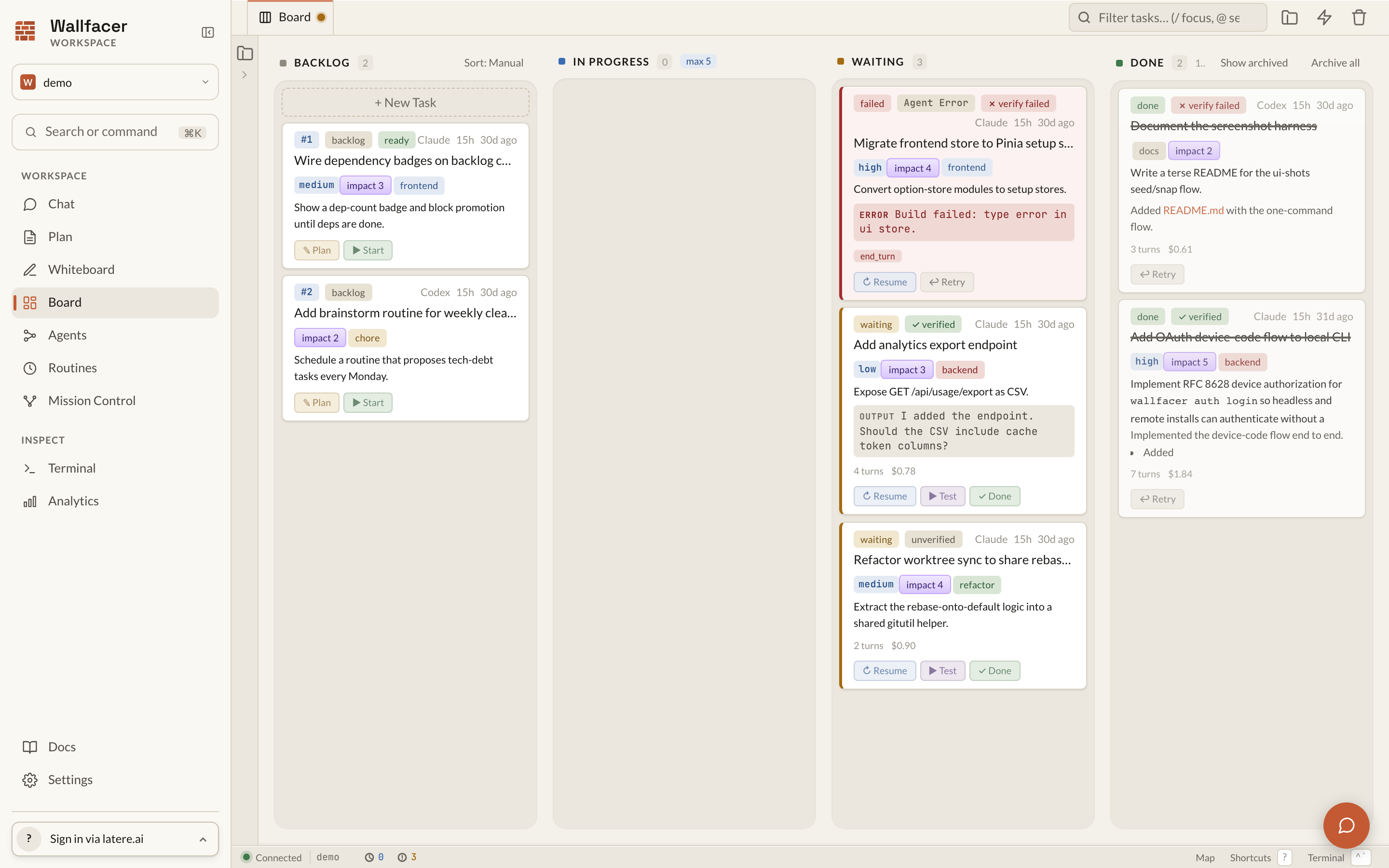Viewport: 1389px width, 868px height.
Task: Click the #2 task id badge
Action: (x=307, y=292)
